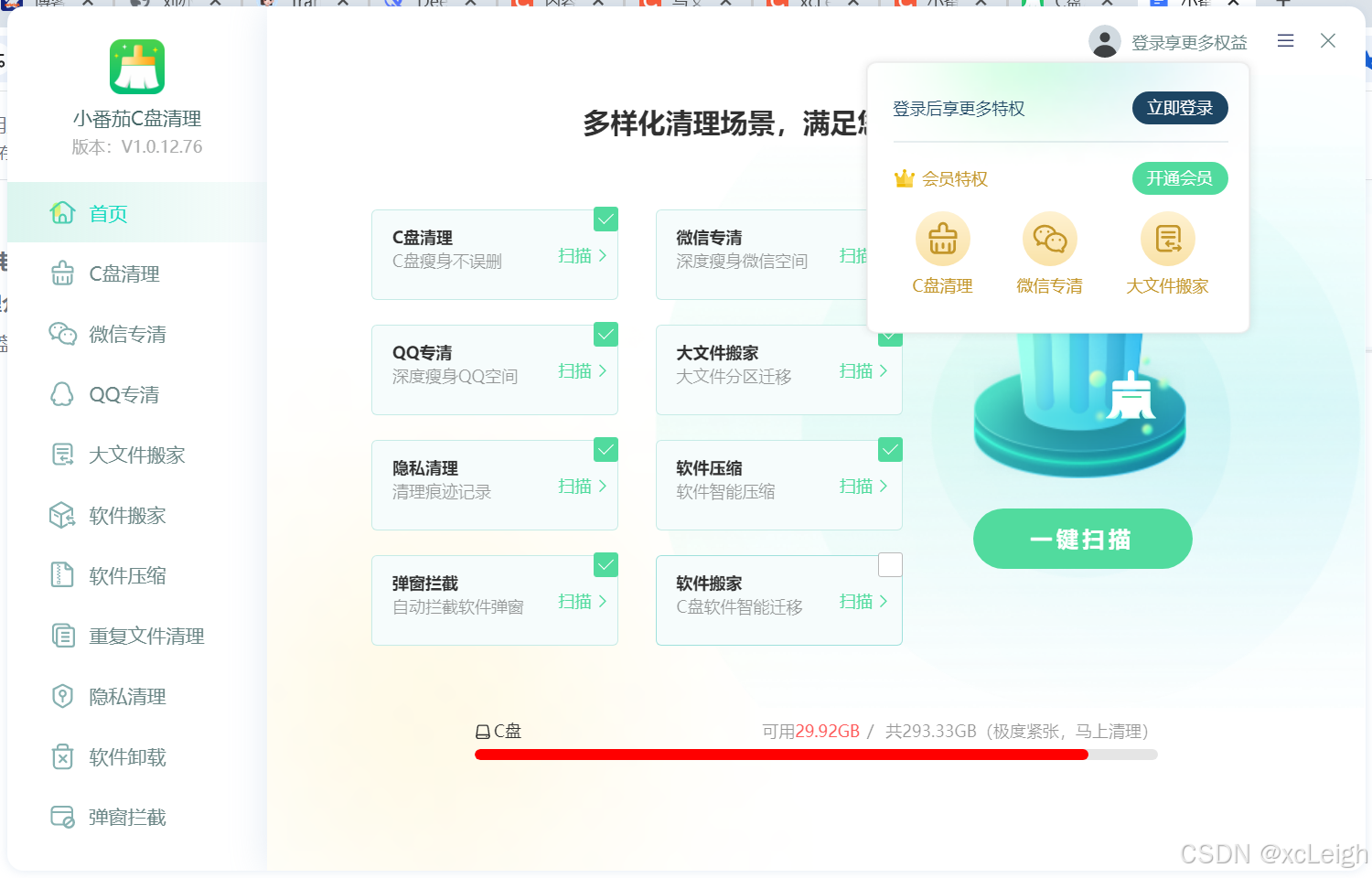Image resolution: width=1372 pixels, height=878 pixels.
Task: Click the chevron next to 大文件搬家 扫描
Action: tap(884, 371)
